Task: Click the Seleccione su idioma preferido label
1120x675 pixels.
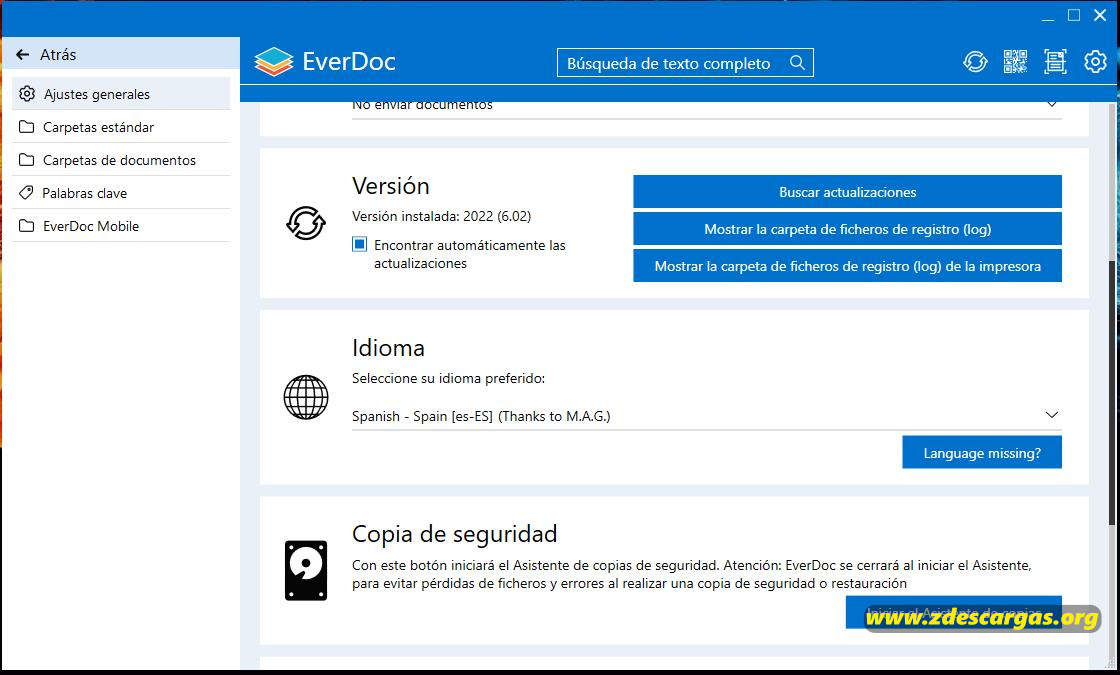Action: (448, 378)
